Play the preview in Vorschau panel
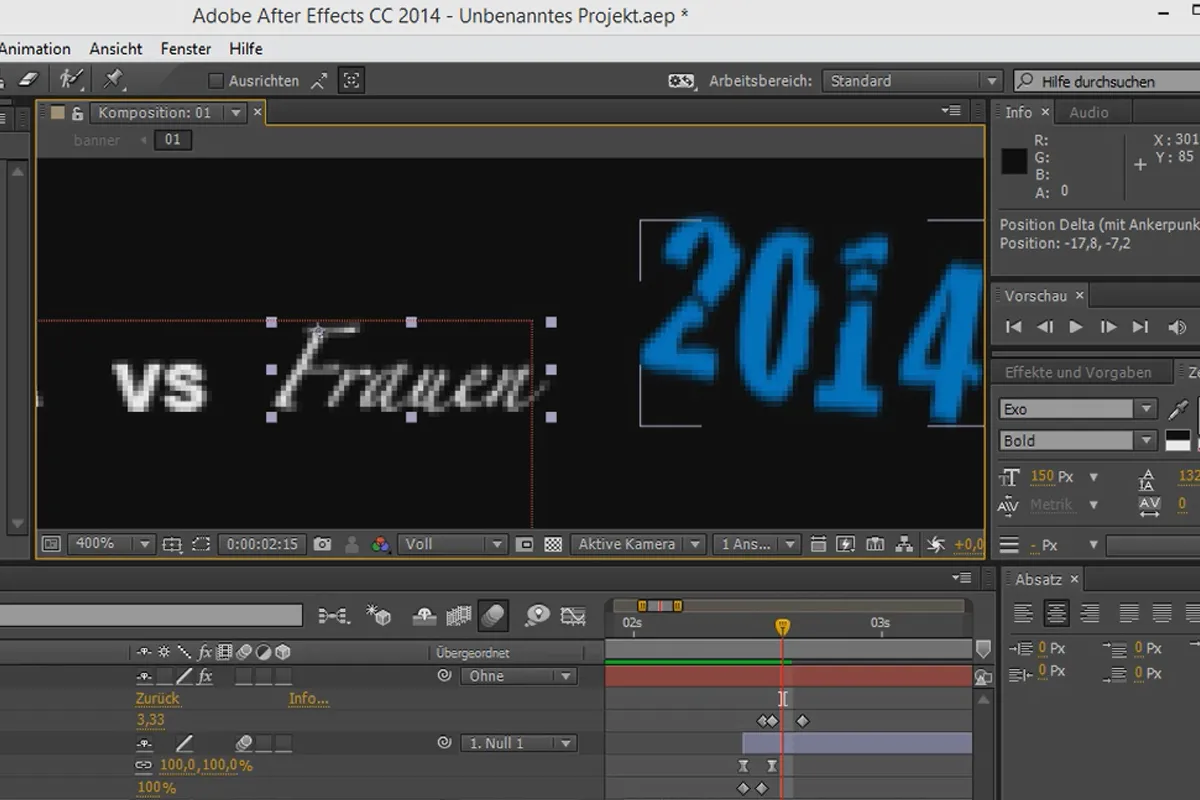Screen dimensions: 1200x800 coord(1076,327)
